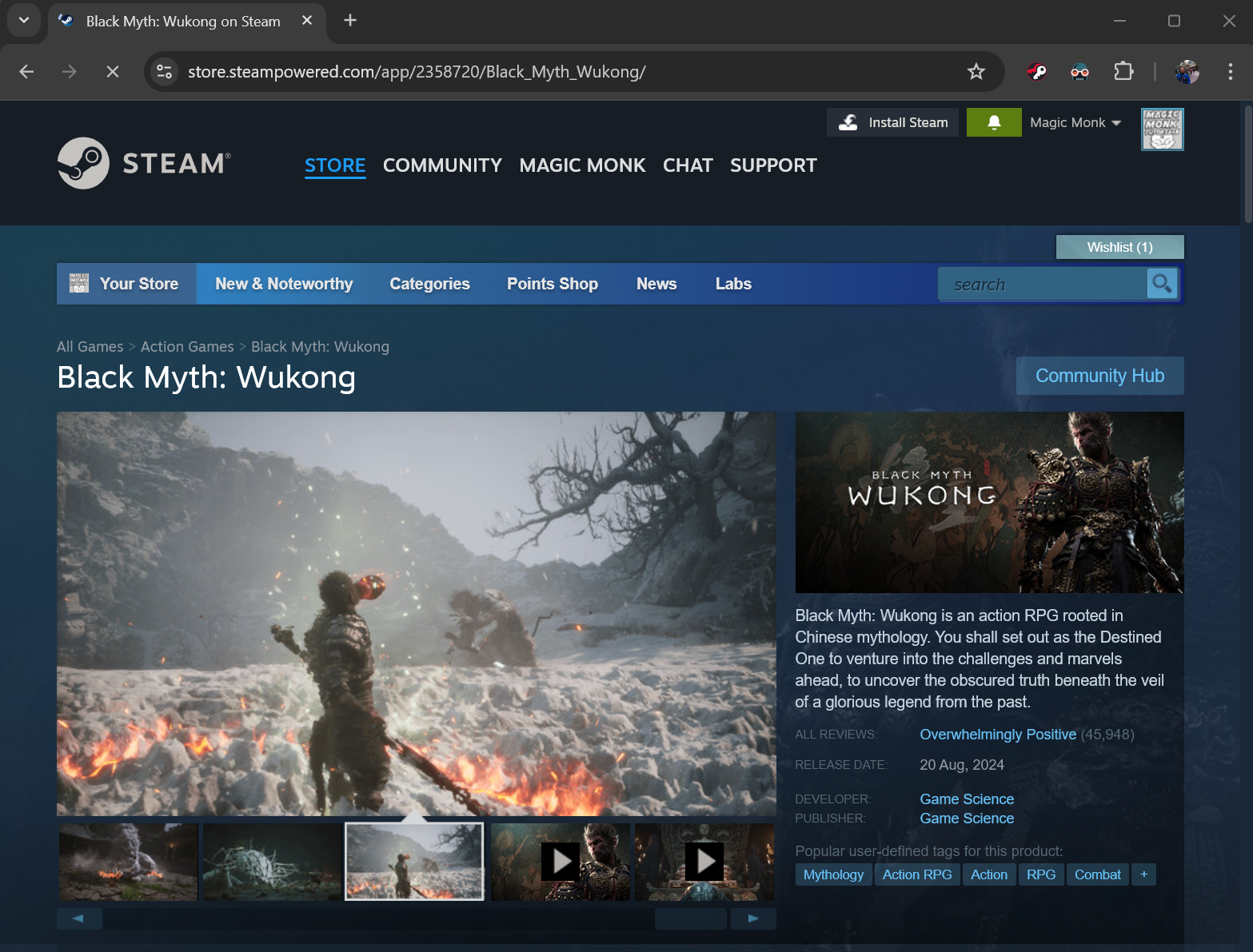Open Categories menu
The image size is (1253, 952).
pos(429,284)
